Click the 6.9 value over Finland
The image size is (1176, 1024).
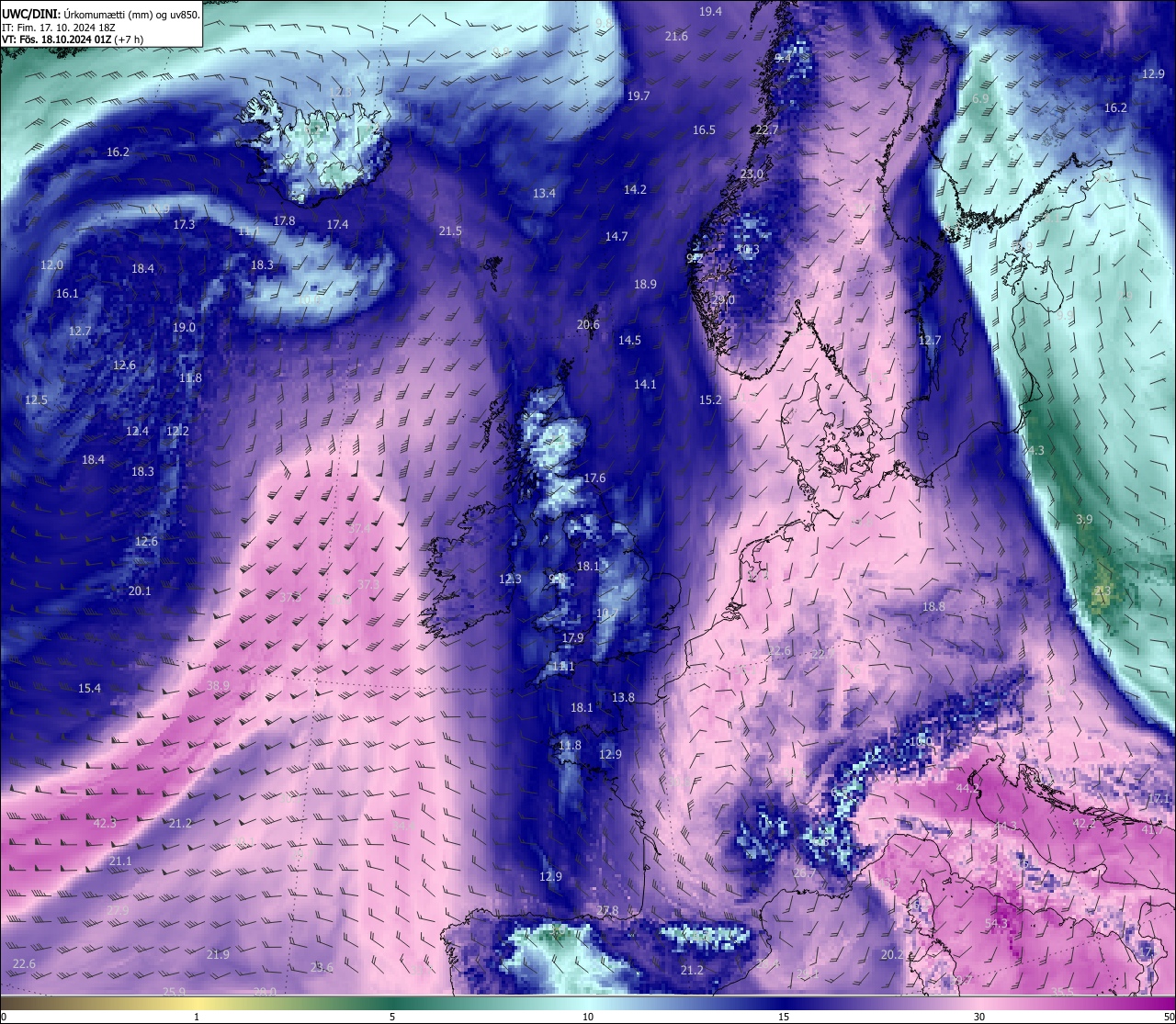(x=980, y=98)
